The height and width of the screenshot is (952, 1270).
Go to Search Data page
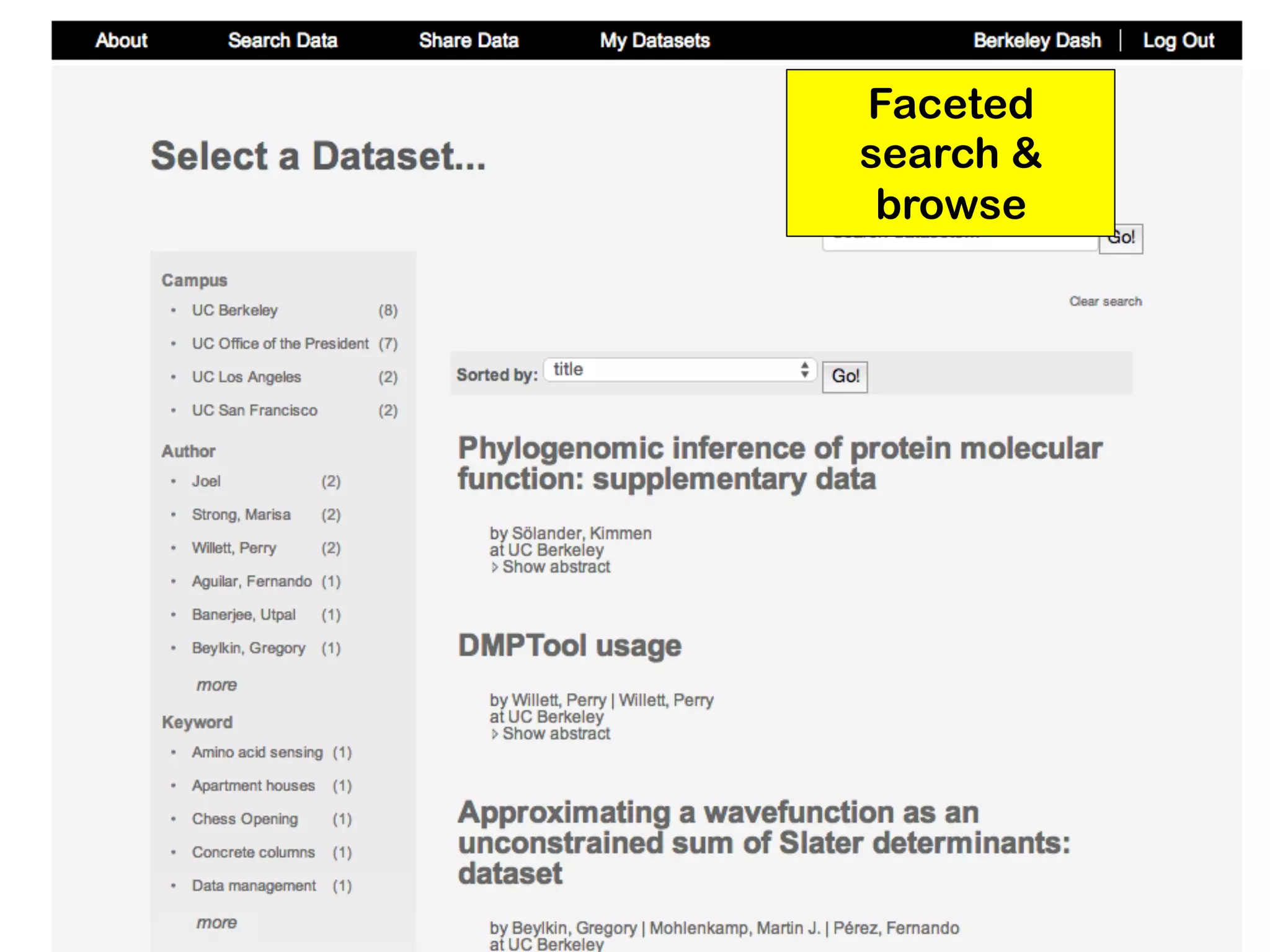(x=283, y=40)
